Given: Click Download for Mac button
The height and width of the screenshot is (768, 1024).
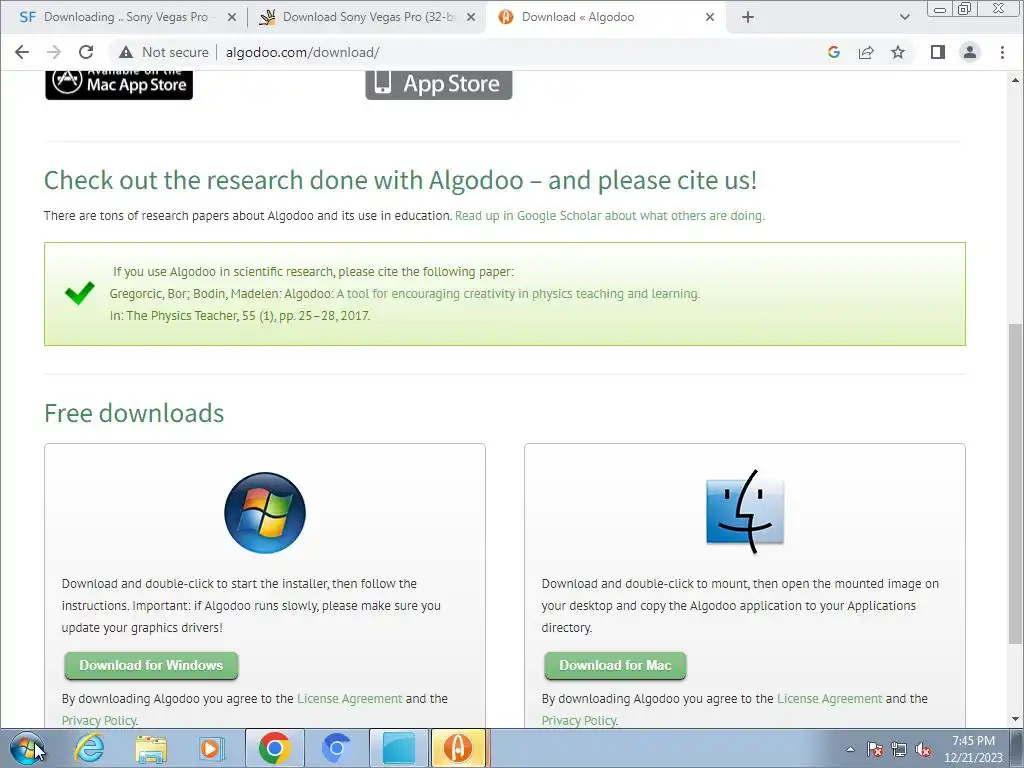Looking at the screenshot, I should pyautogui.click(x=615, y=665).
